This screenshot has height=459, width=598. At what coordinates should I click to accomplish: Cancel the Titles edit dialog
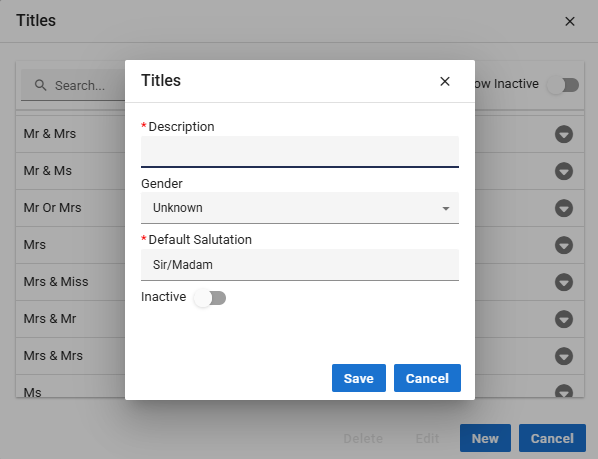pyautogui.click(x=427, y=378)
